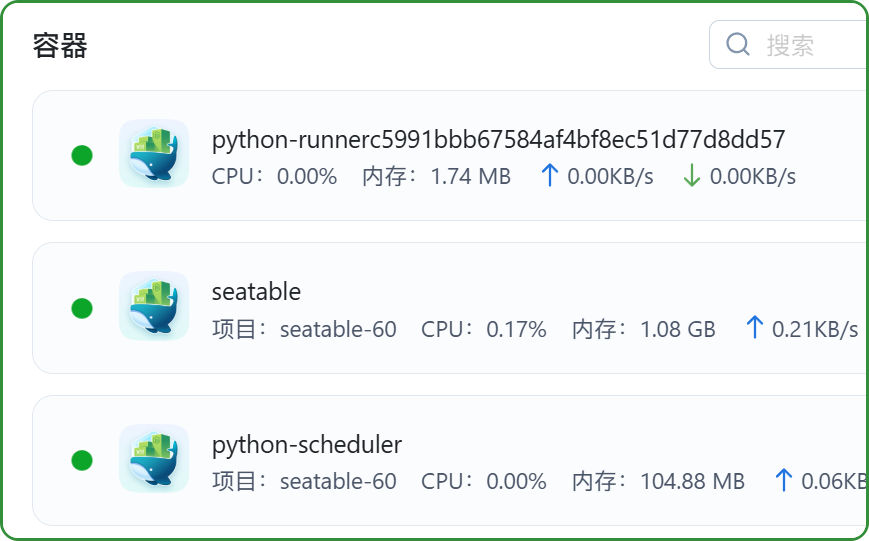869x541 pixels.
Task: Click python-scheduler green running status dot
Action: click(82, 460)
